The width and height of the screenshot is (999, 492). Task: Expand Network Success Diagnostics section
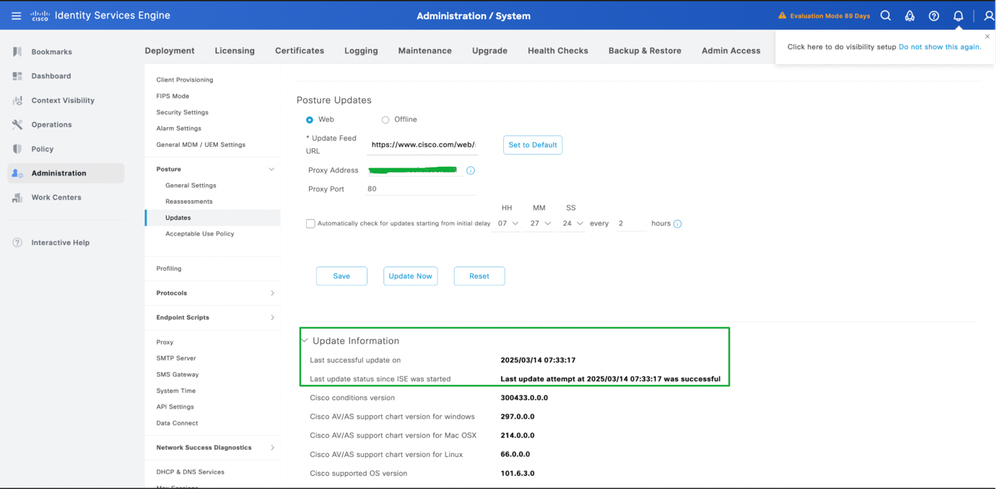pyautogui.click(x=272, y=447)
